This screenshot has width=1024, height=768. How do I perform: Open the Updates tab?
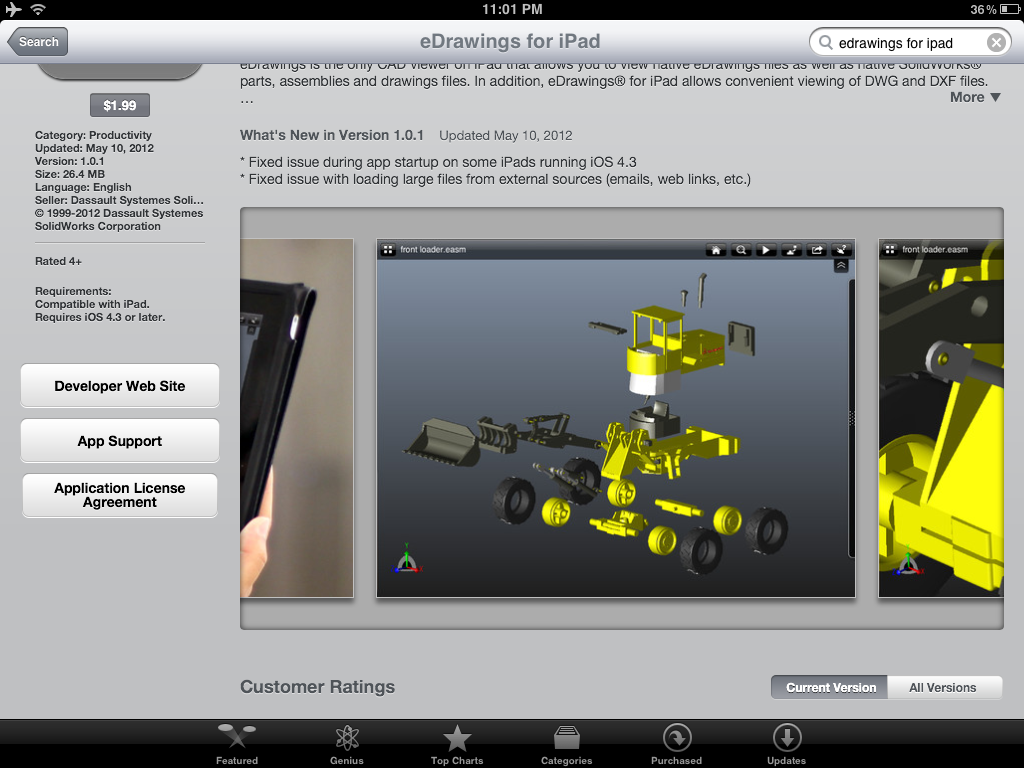point(786,744)
